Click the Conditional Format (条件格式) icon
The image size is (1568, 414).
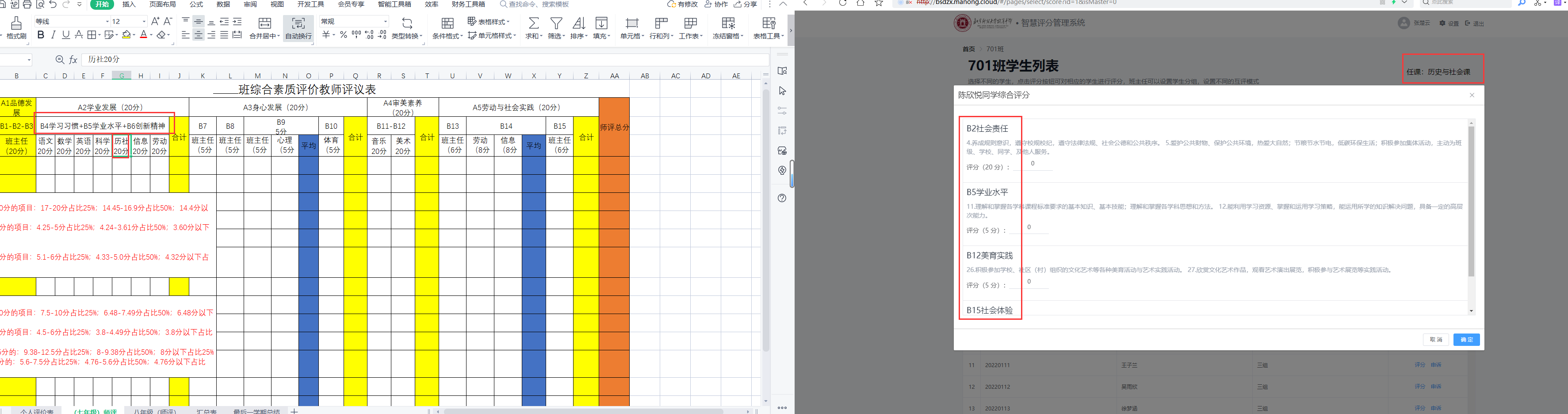[x=447, y=23]
